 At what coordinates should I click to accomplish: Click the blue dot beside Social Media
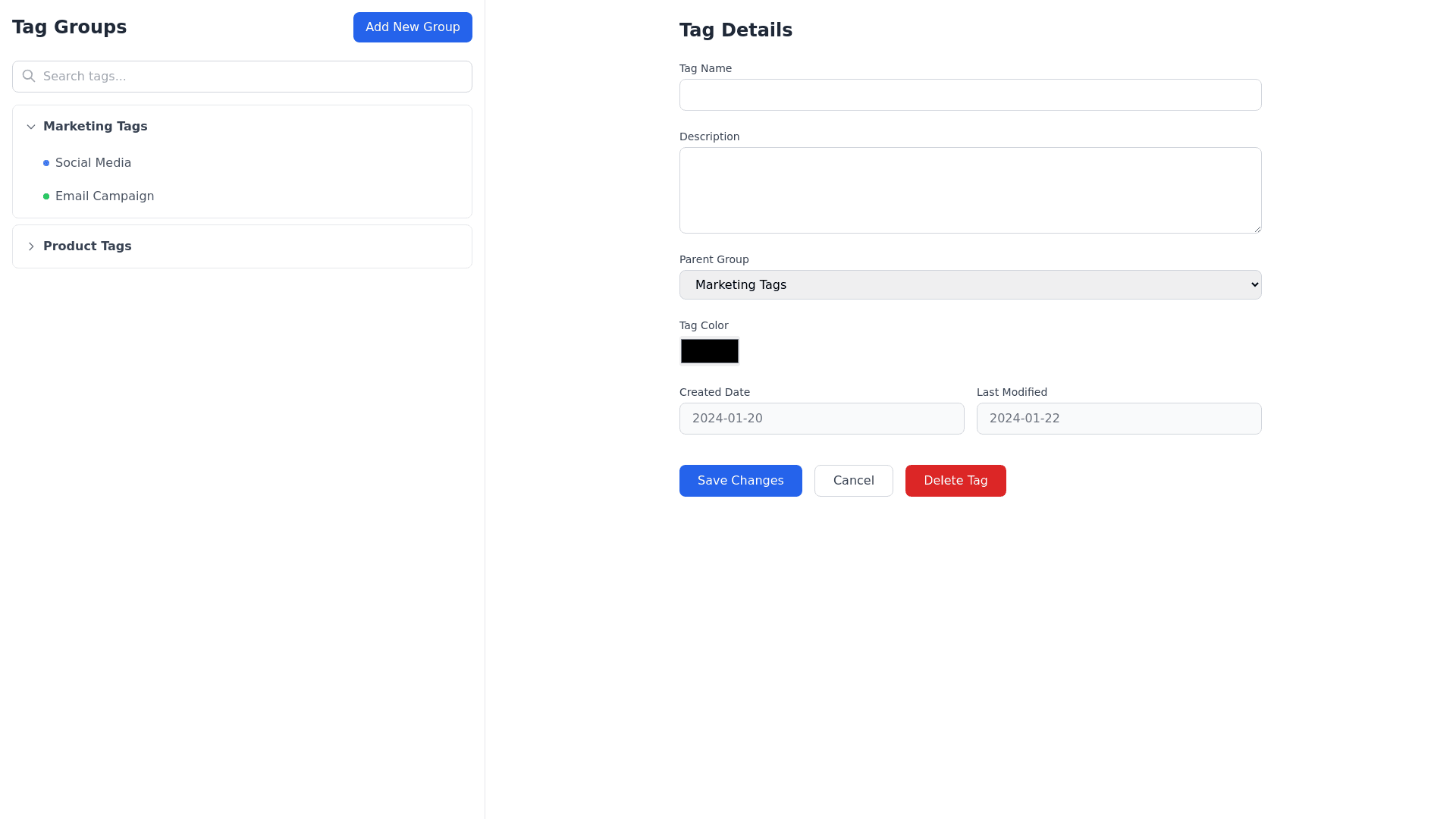coord(46,163)
